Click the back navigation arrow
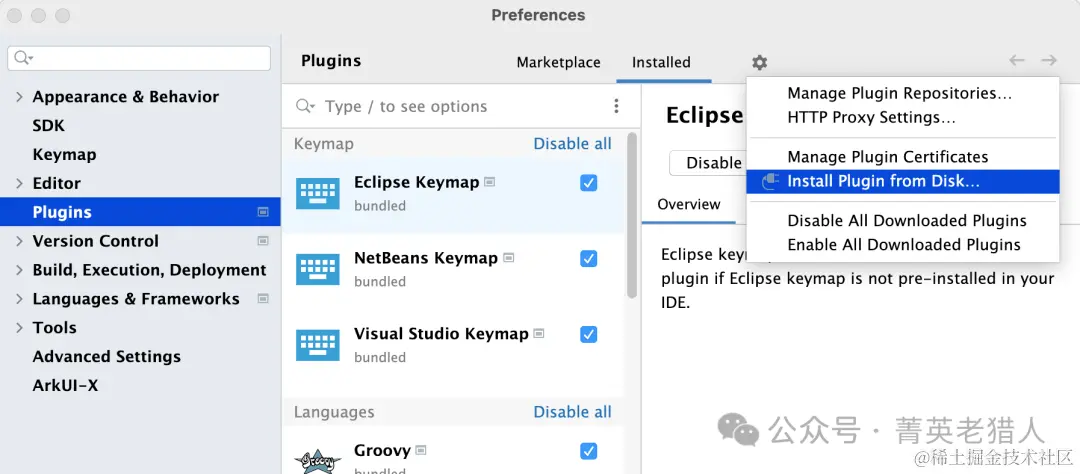This screenshot has height=474, width=1080. 1017,61
